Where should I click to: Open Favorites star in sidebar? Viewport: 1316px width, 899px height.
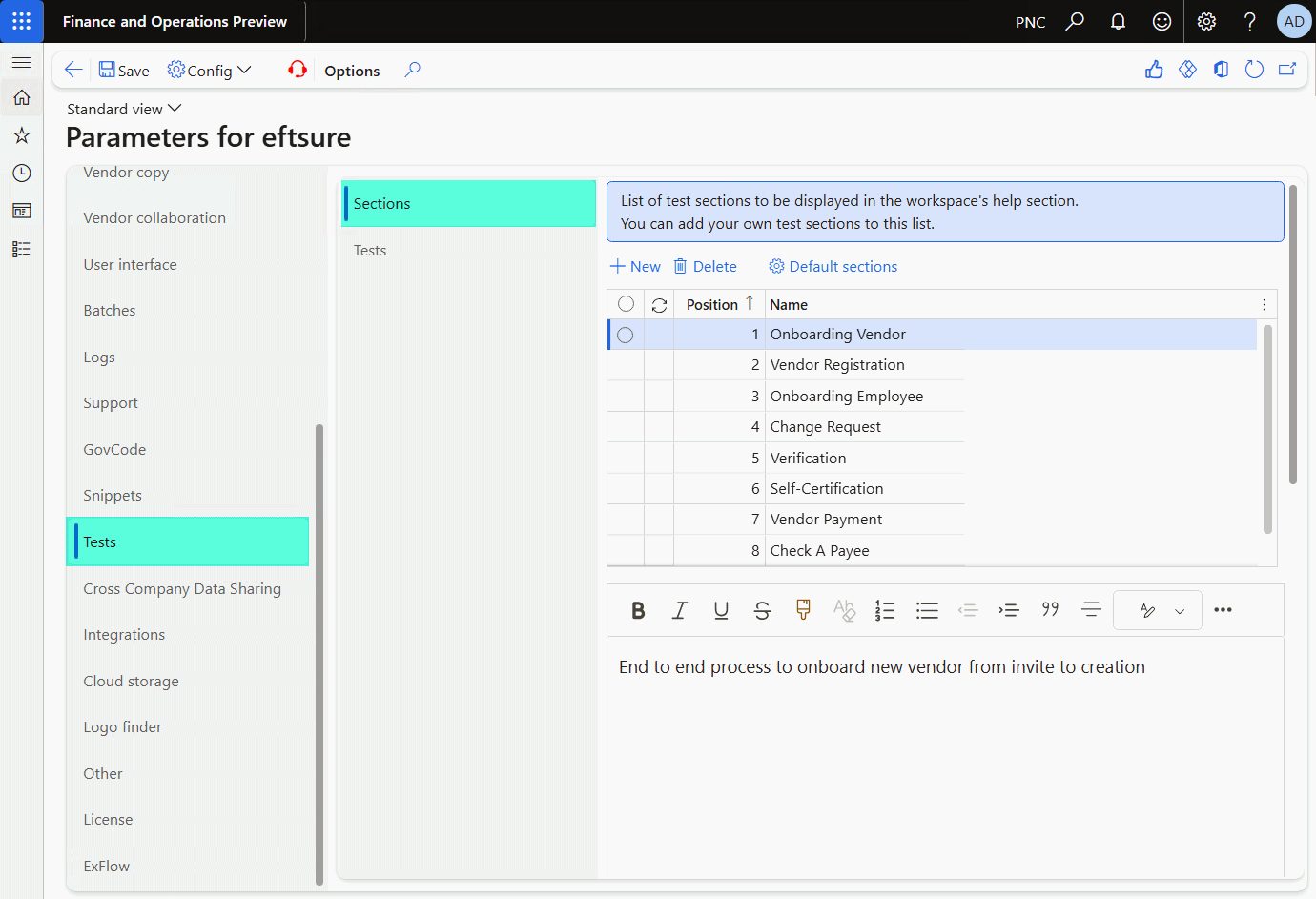coord(21,135)
